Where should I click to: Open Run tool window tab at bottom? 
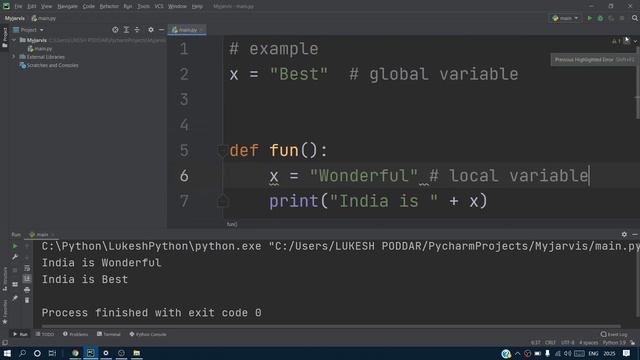(20, 334)
